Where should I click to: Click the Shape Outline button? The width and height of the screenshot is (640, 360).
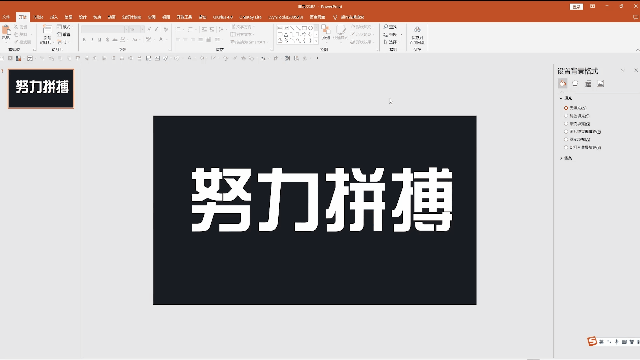pos(361,34)
